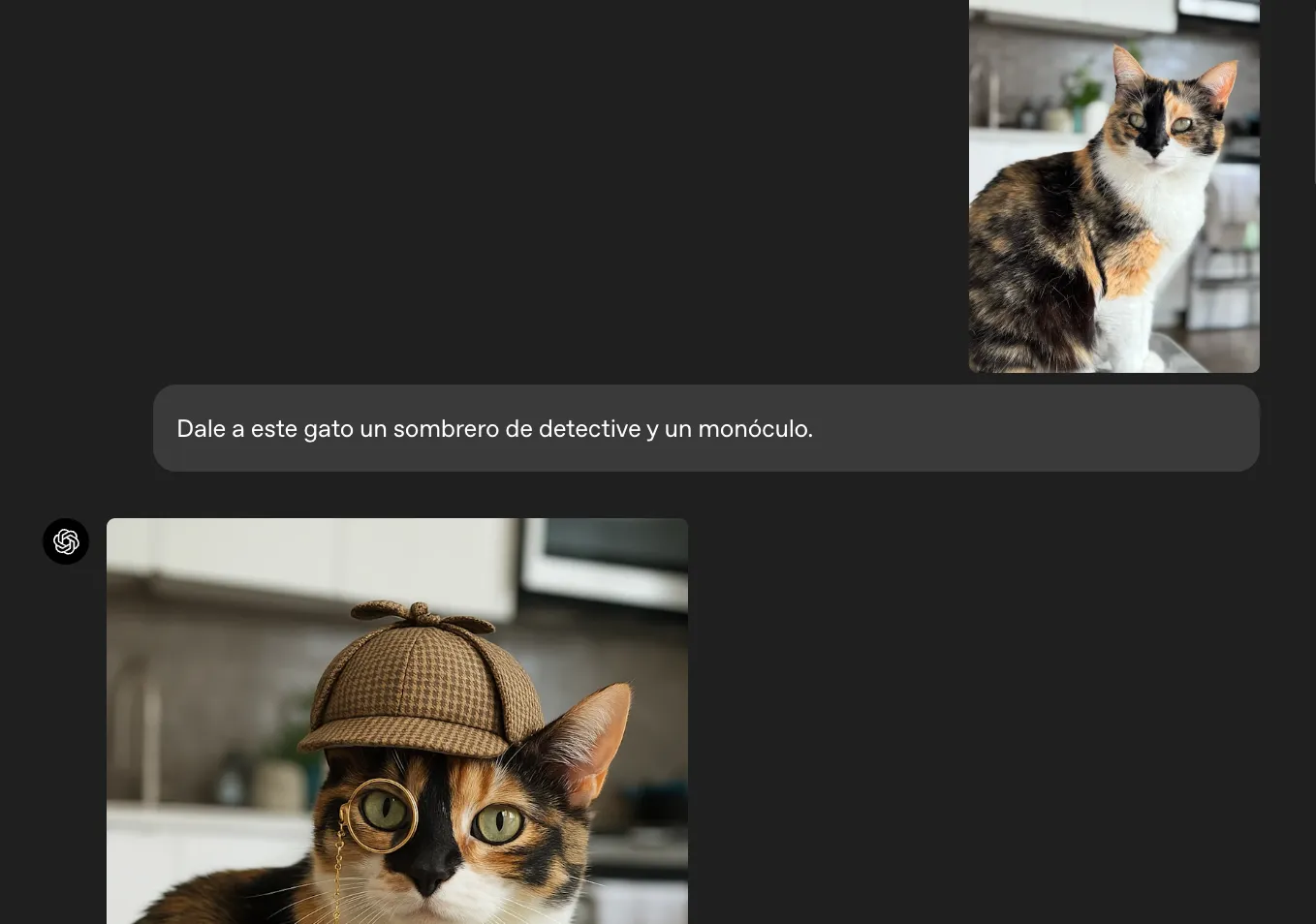This screenshot has height=924, width=1316.
Task: Select the assistant avatar next to the generated image
Action: click(x=66, y=541)
